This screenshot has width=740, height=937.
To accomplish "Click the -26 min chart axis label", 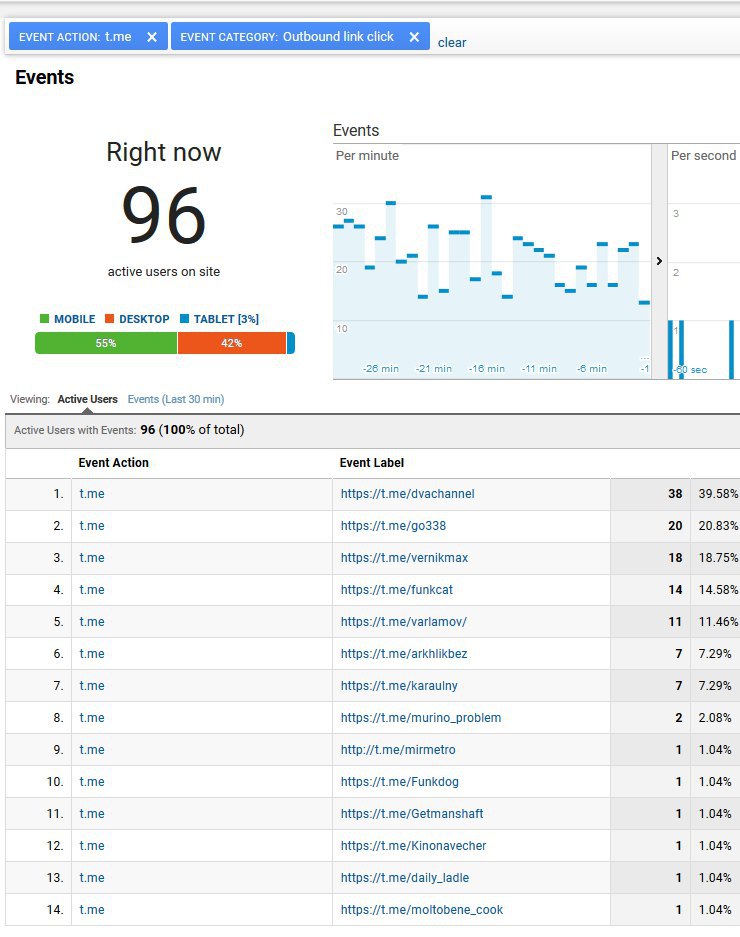I will pyautogui.click(x=380, y=369).
